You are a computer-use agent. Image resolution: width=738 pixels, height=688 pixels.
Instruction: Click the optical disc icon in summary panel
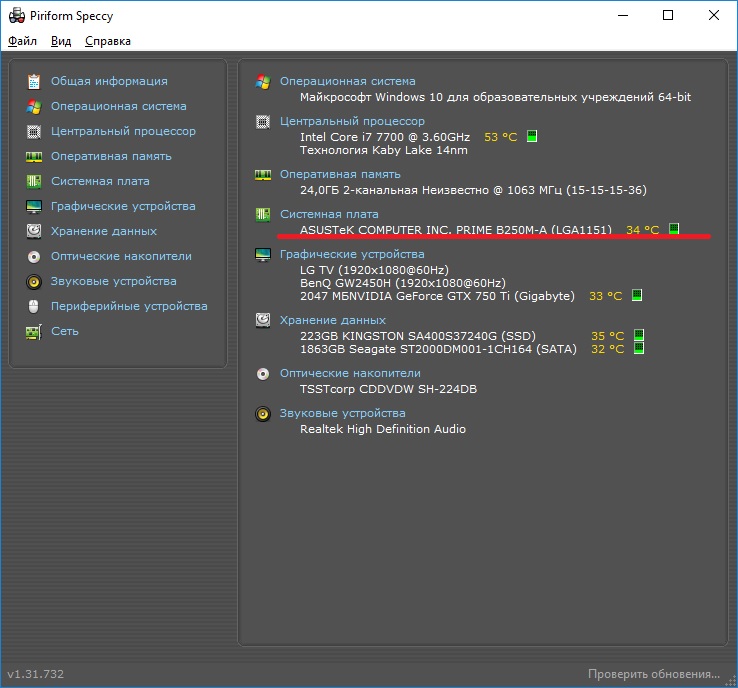[x=263, y=374]
